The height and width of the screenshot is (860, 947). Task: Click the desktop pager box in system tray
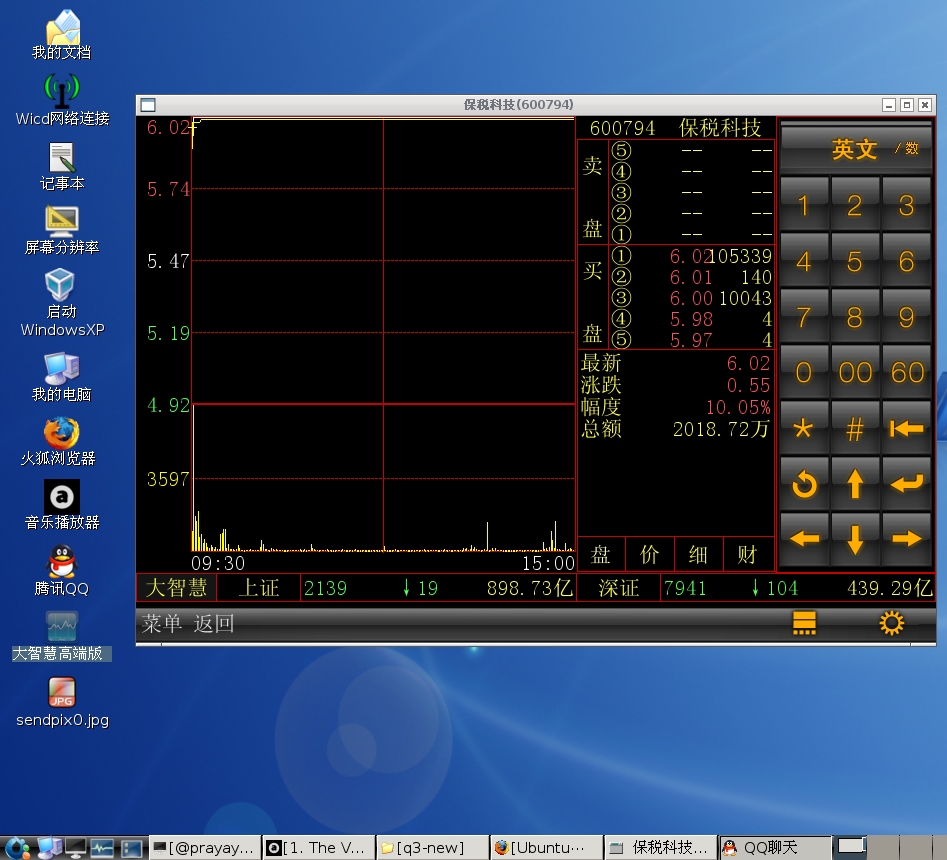pos(852,846)
